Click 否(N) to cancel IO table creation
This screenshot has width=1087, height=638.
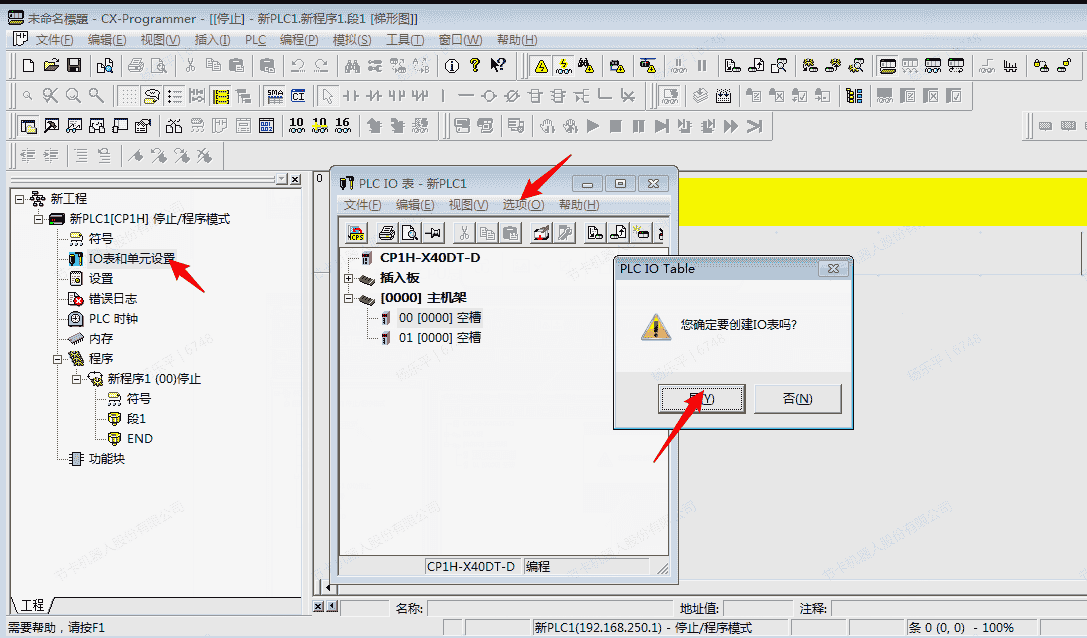pos(797,398)
